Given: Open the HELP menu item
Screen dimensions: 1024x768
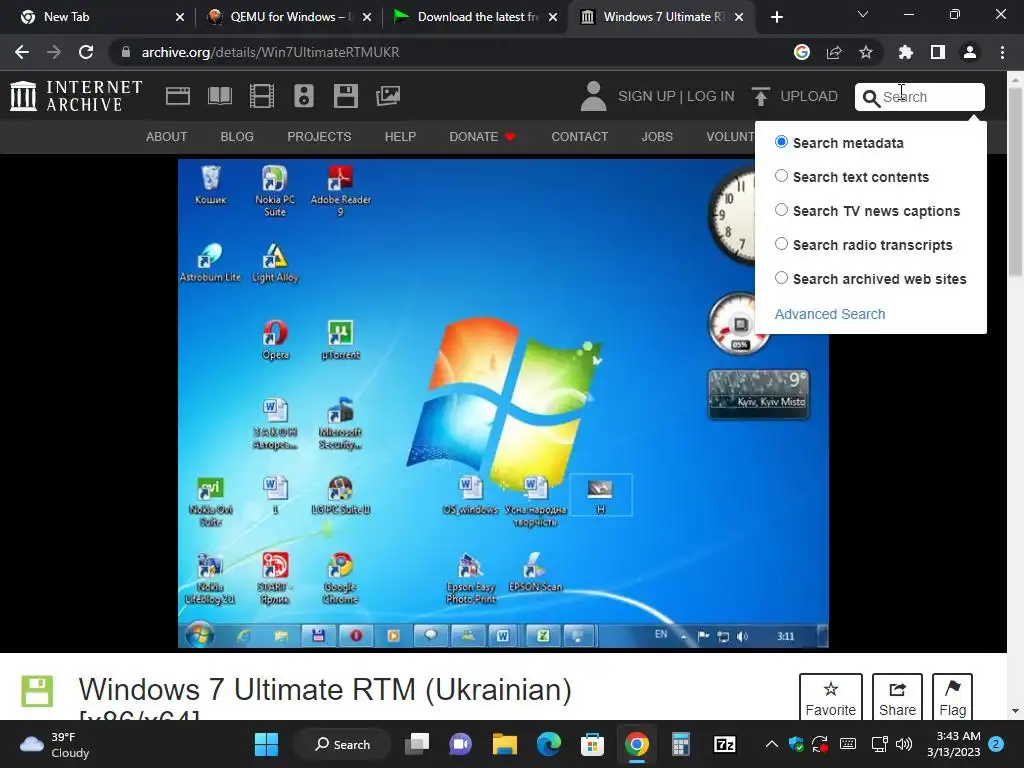Looking at the screenshot, I should [x=400, y=136].
